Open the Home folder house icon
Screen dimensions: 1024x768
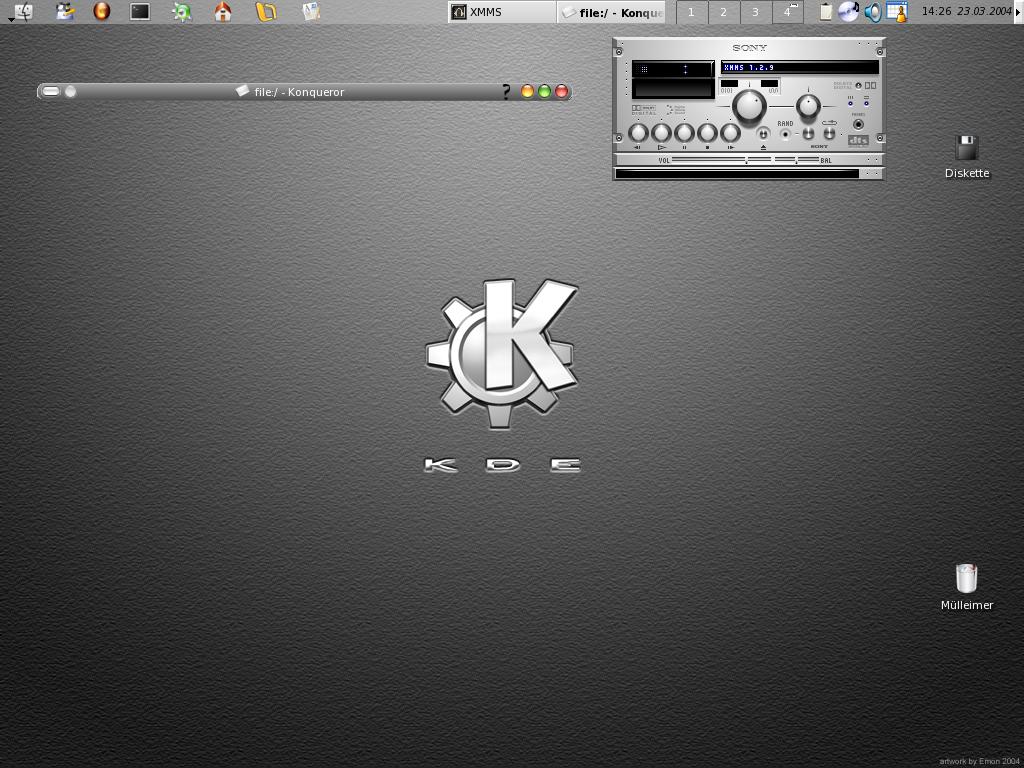click(223, 12)
